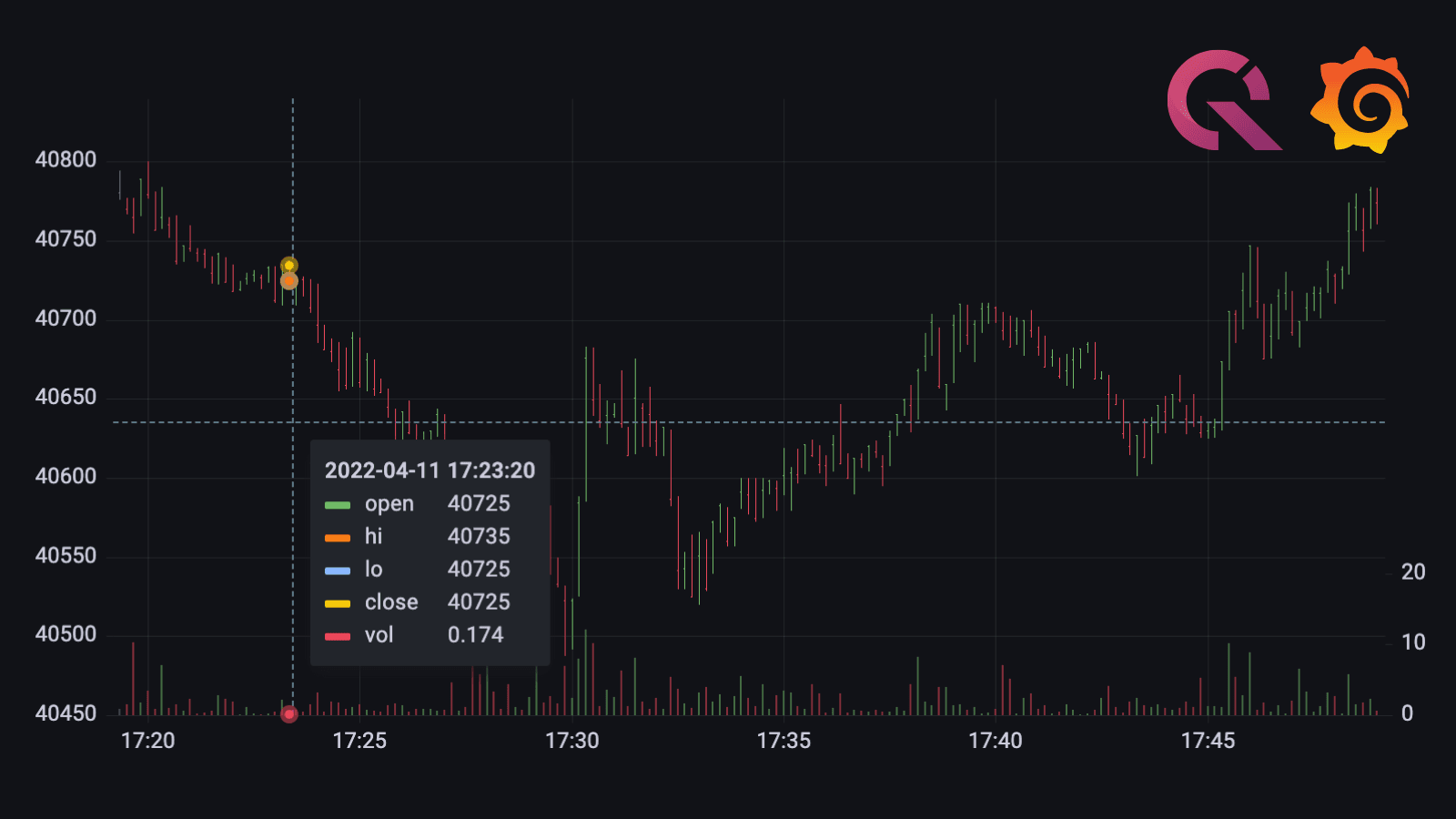Click the red vol swatch in tooltip
This screenshot has height=819, width=1456.
click(x=338, y=636)
